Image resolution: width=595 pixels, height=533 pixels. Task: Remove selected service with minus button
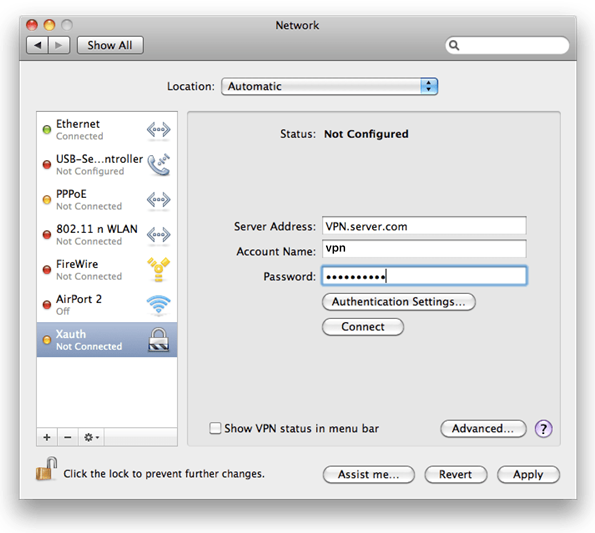[x=68, y=437]
